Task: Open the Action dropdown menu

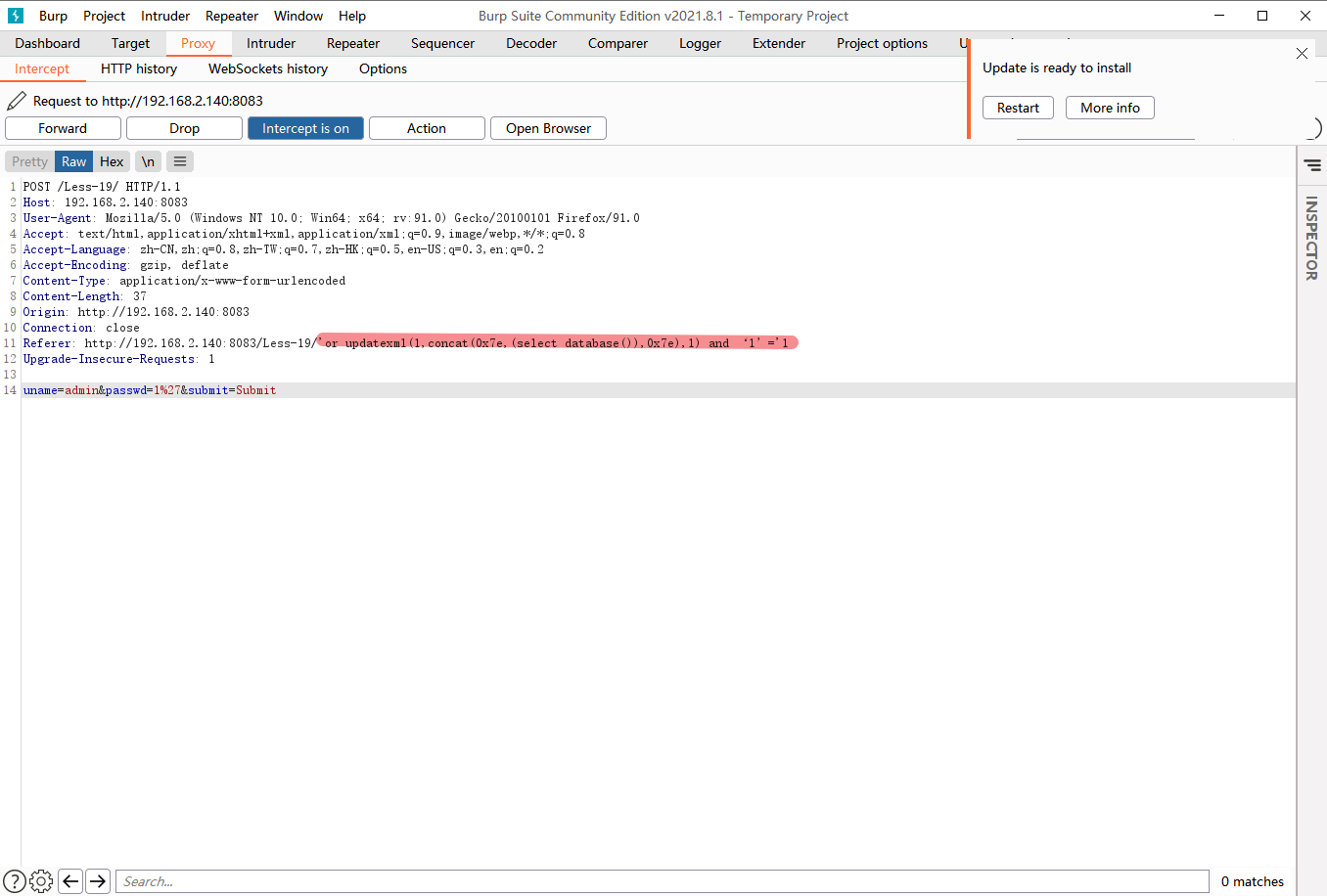Action: [427, 128]
